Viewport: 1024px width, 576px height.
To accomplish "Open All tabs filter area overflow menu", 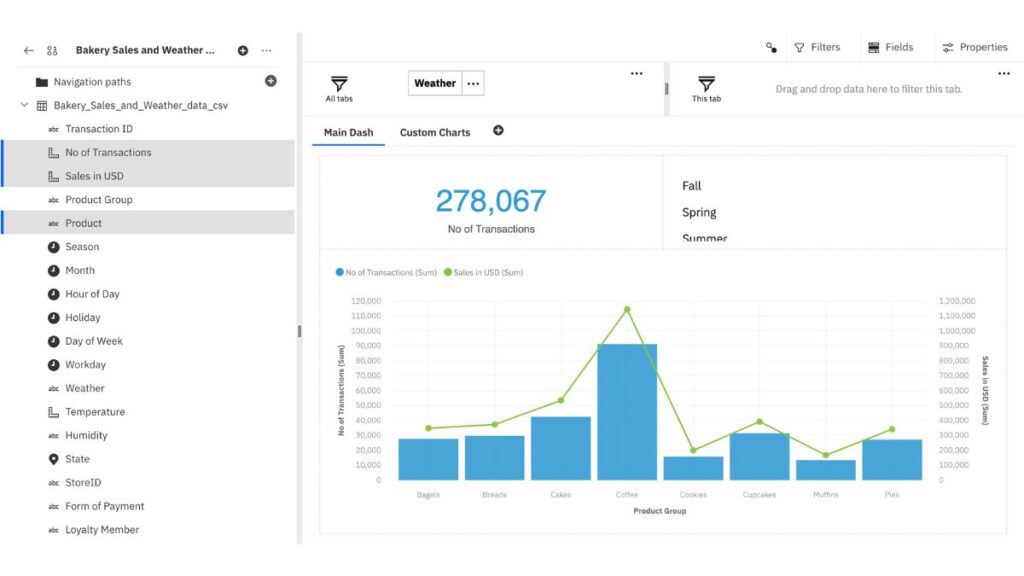I will 636,73.
